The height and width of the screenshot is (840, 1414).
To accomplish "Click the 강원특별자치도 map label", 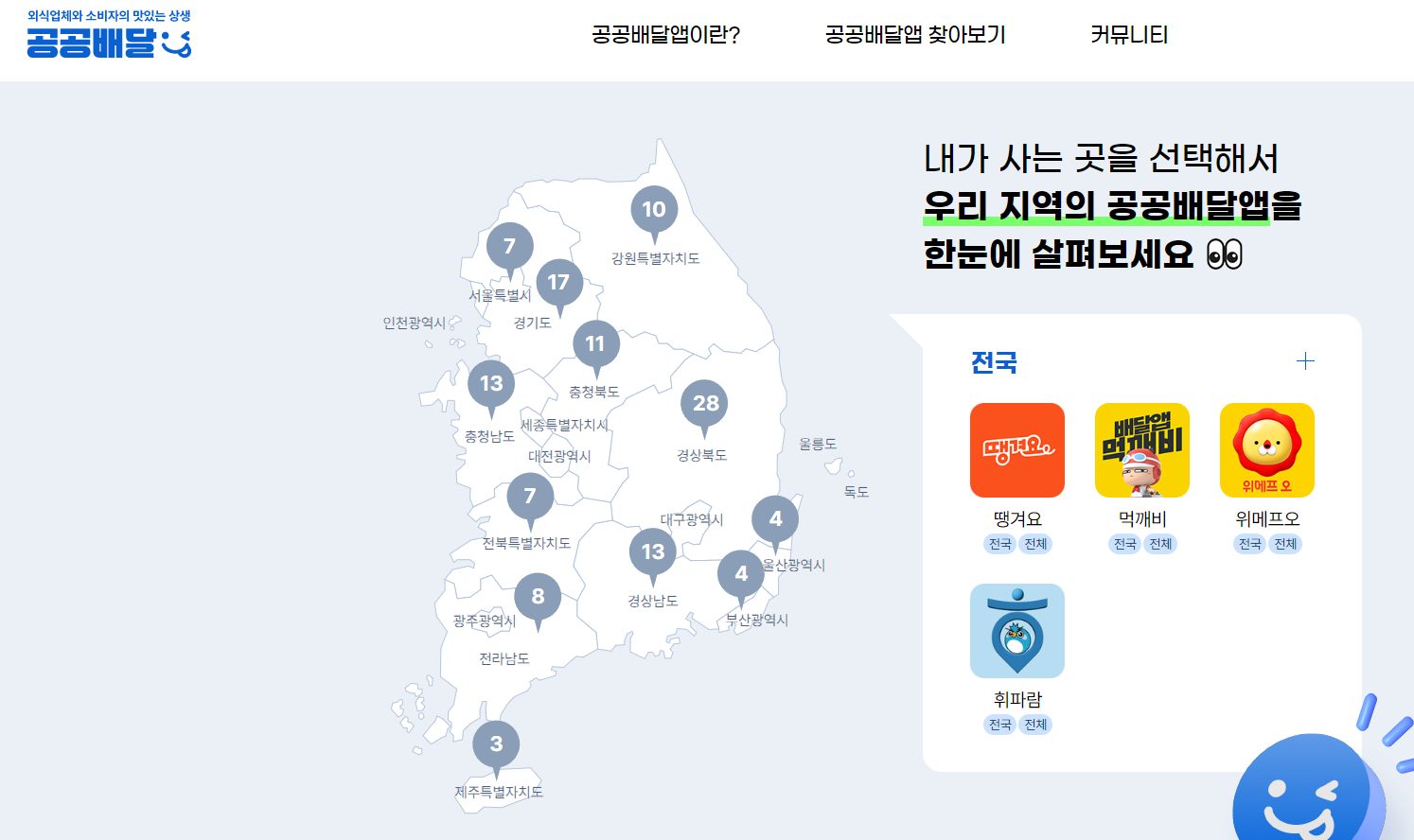I will [x=655, y=258].
